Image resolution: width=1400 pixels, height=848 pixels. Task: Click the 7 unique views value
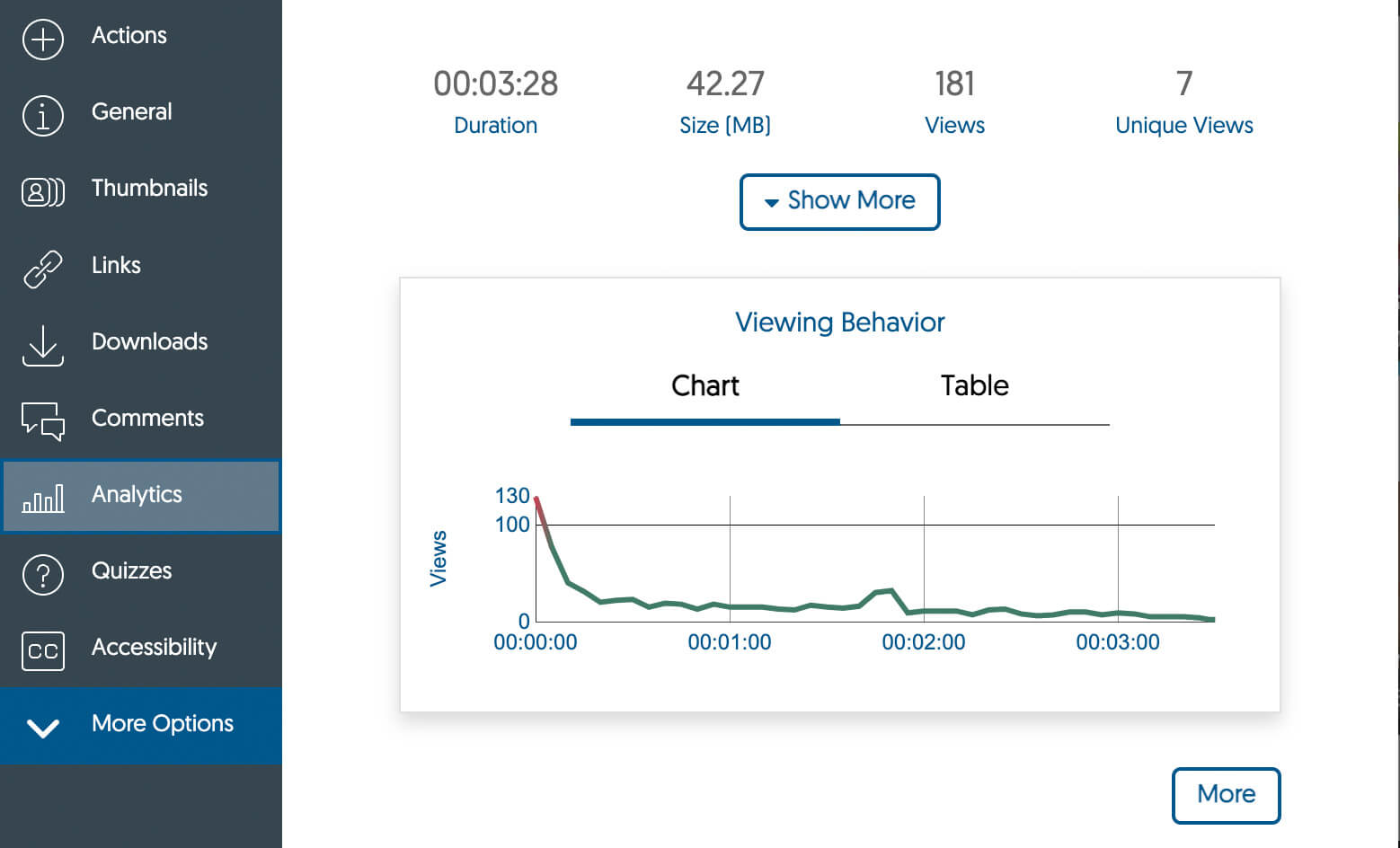pyautogui.click(x=1184, y=84)
